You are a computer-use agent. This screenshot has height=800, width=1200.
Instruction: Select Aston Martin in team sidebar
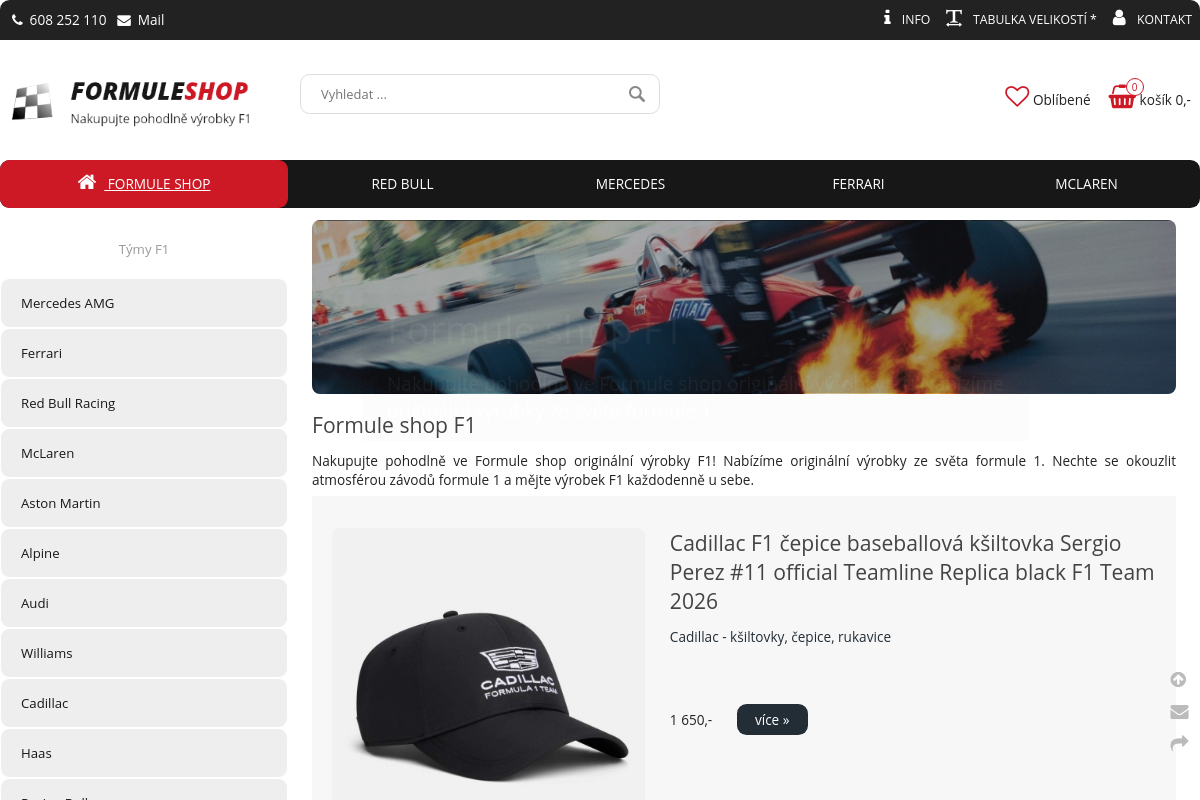tap(144, 503)
